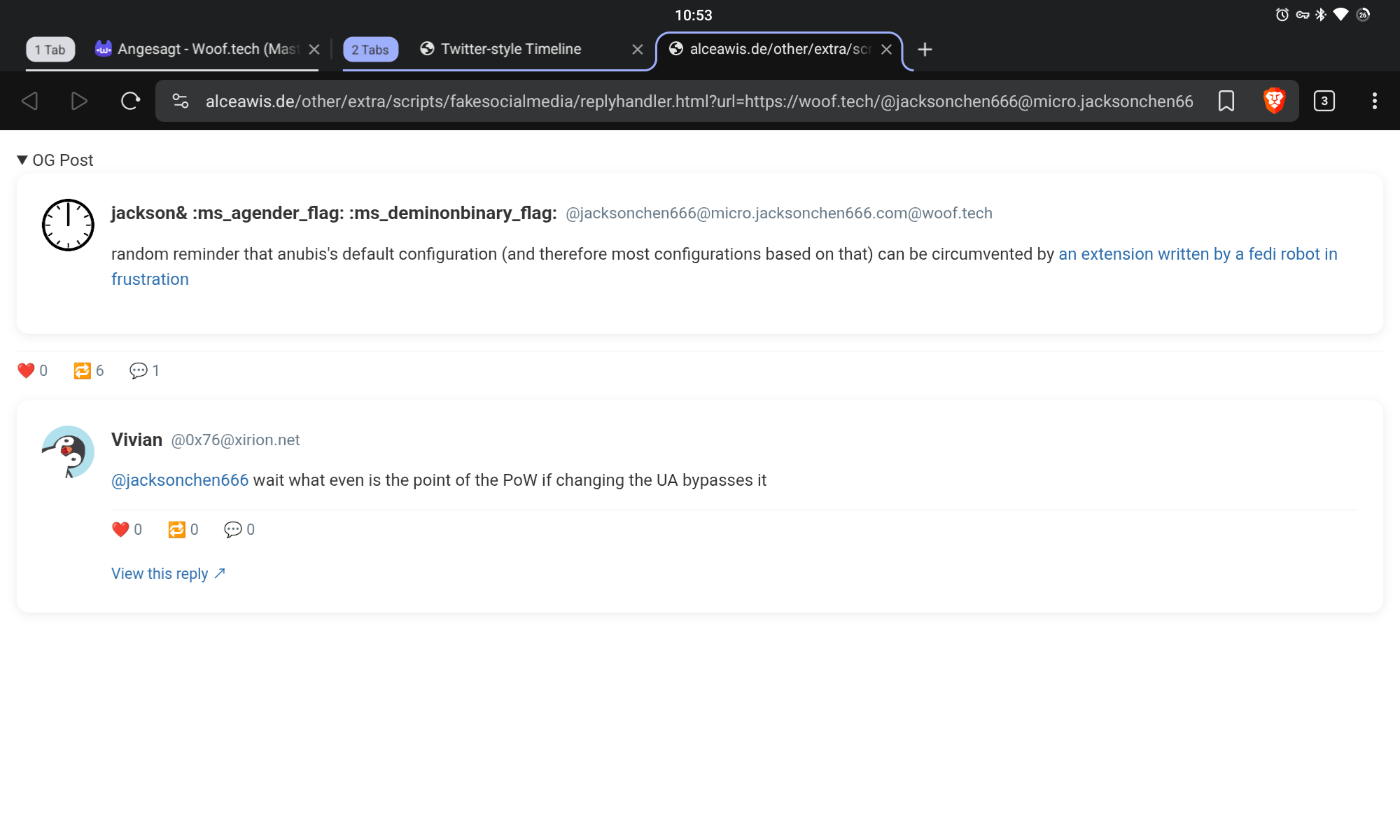Viewport: 1400px width, 840px height.
Task: Bookmark this page with the bookmark icon
Action: tap(1226, 101)
